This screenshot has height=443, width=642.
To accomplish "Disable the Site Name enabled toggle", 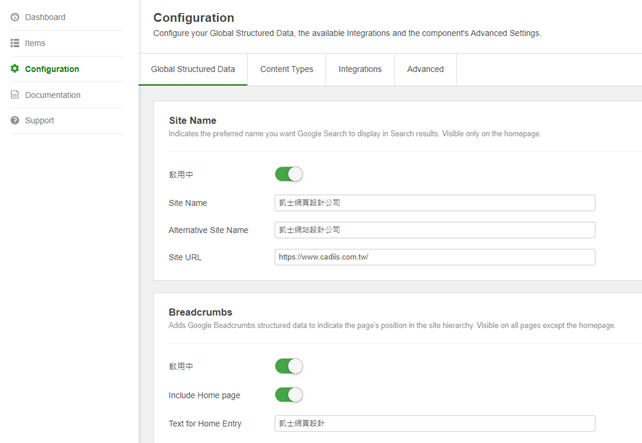I will (288, 174).
